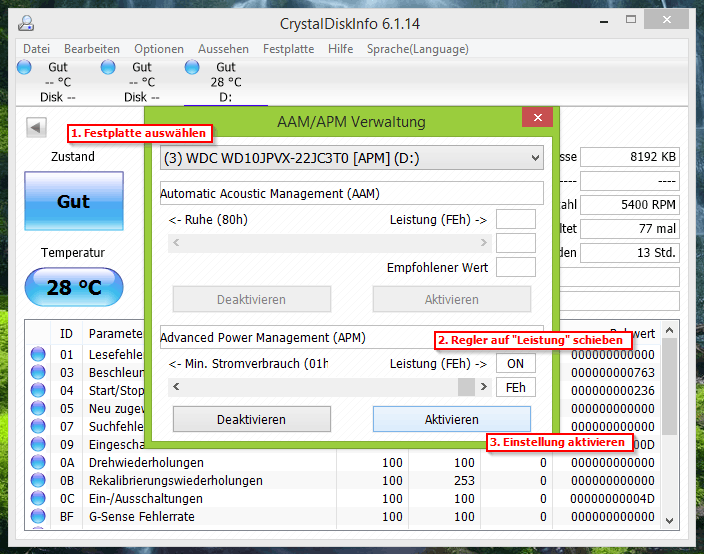704x554 pixels.
Task: Click the SMART table scroll up arrow
Action: [669, 330]
